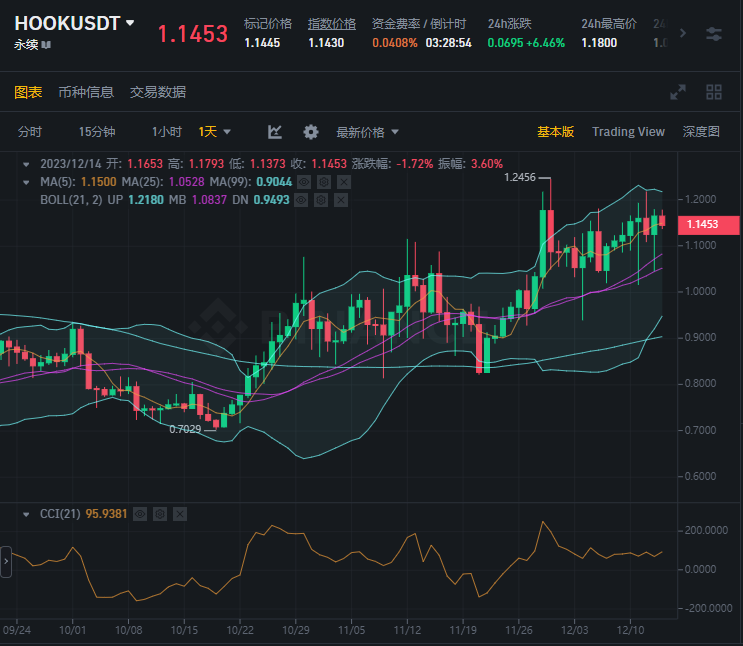Open chart settings gear icon

(x=311, y=132)
